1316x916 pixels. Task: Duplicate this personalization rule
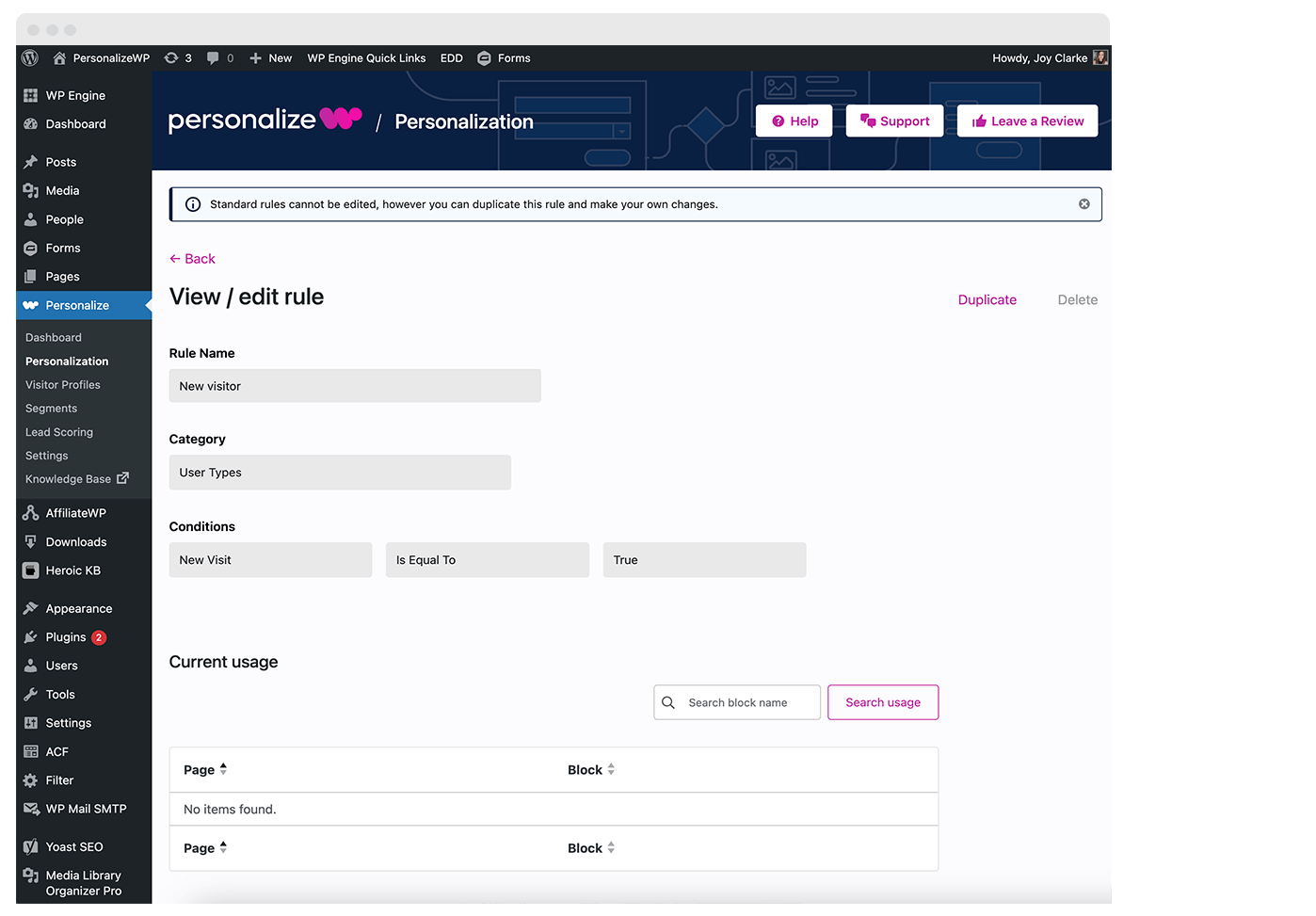tap(987, 299)
